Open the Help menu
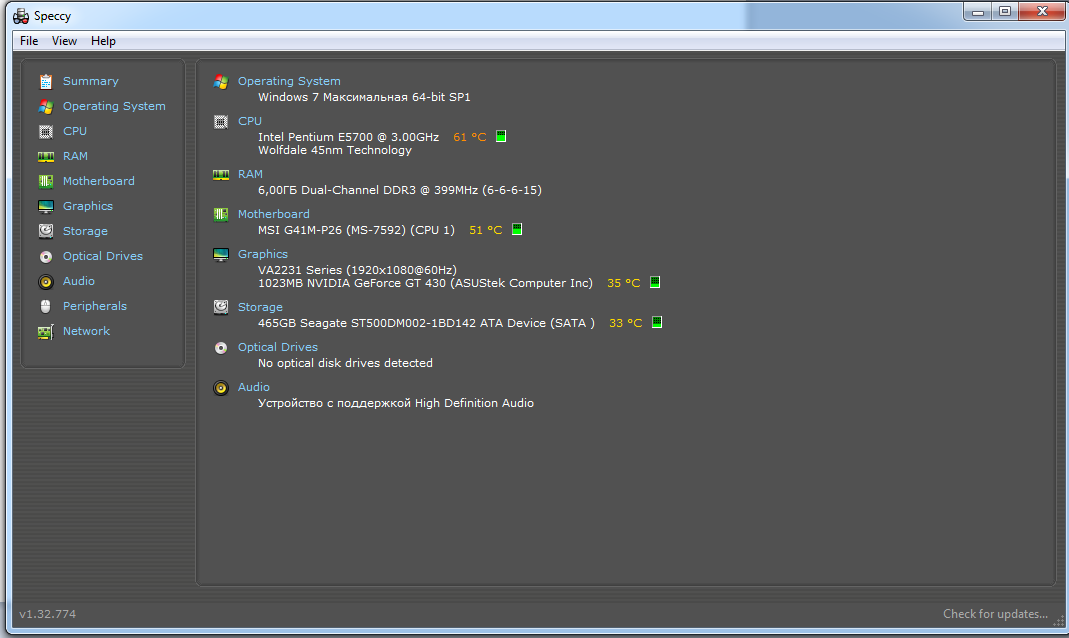 [104, 41]
